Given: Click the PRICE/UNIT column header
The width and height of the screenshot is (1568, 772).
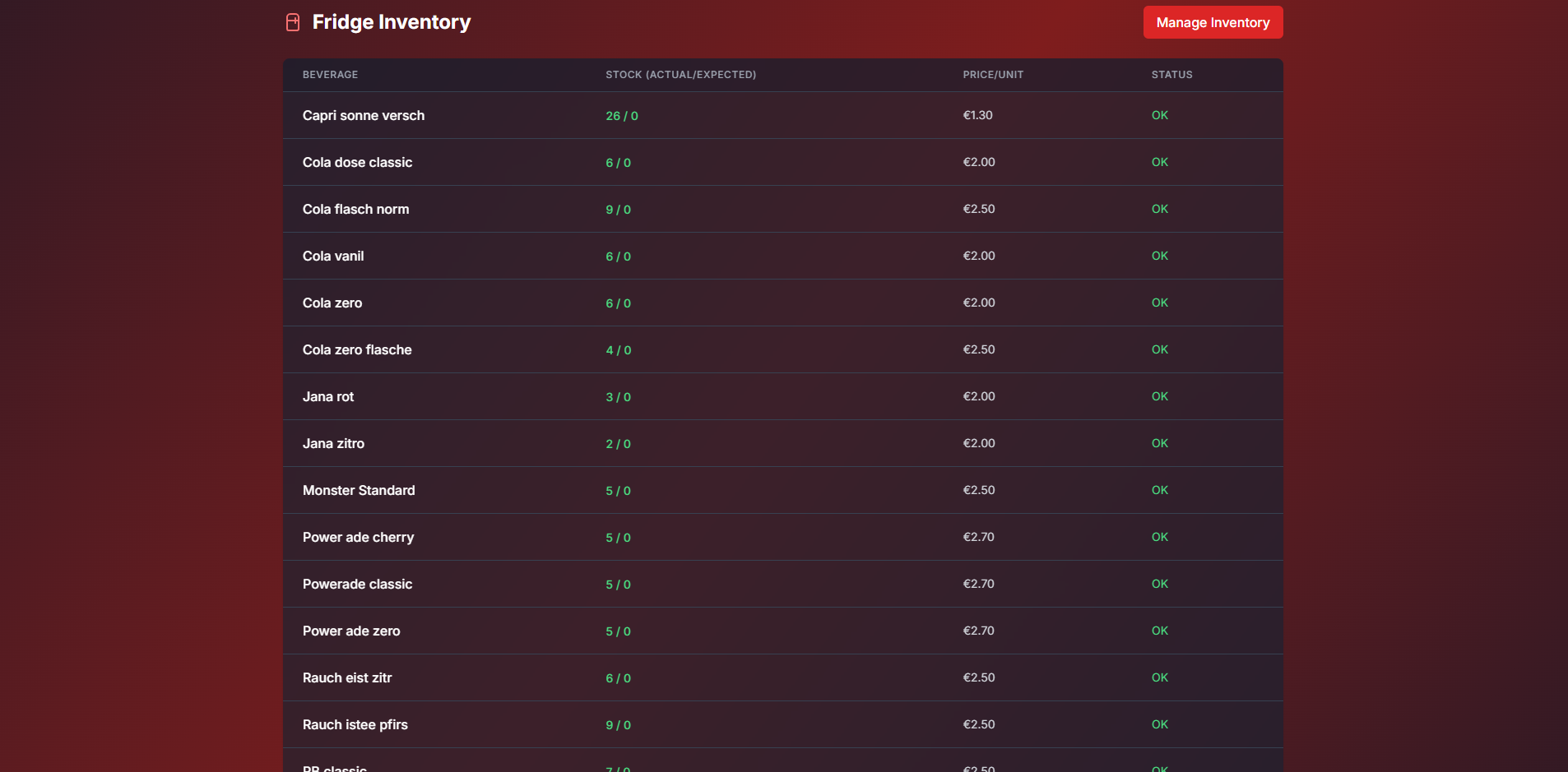Looking at the screenshot, I should 993,75.
